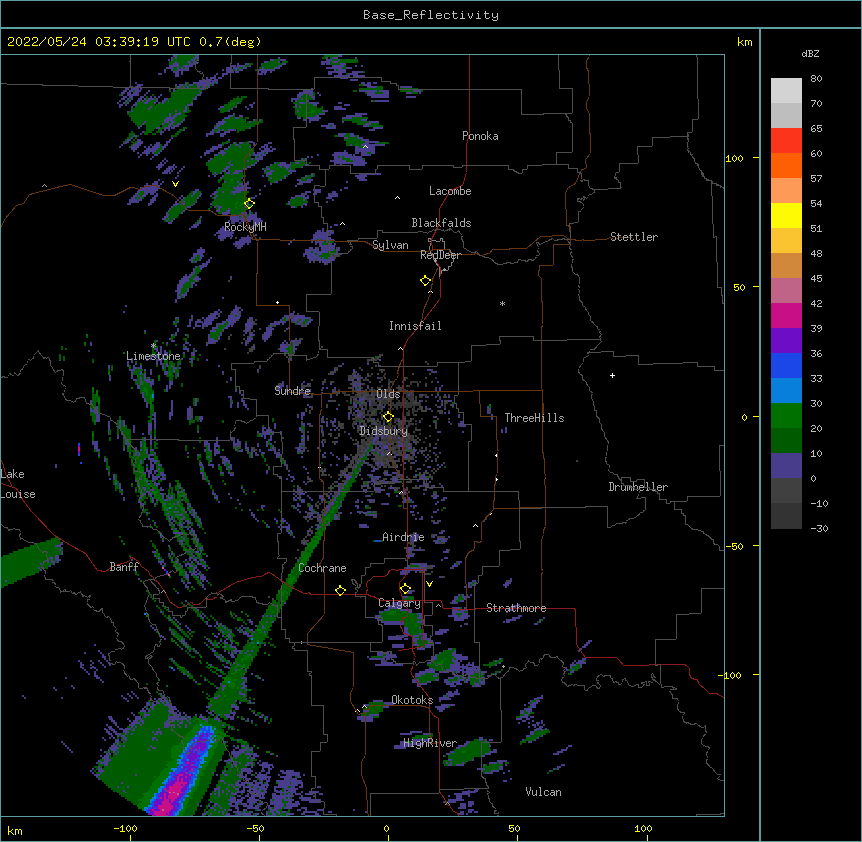Pick the bright green 30-20 dBZ legend swatch

click(786, 416)
